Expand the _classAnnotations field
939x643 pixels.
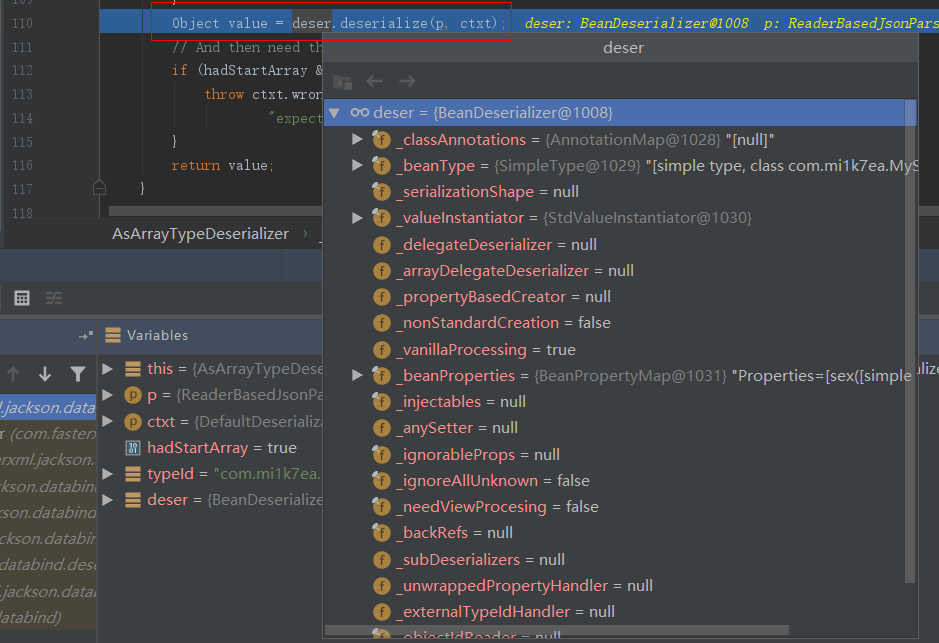pyautogui.click(x=358, y=140)
